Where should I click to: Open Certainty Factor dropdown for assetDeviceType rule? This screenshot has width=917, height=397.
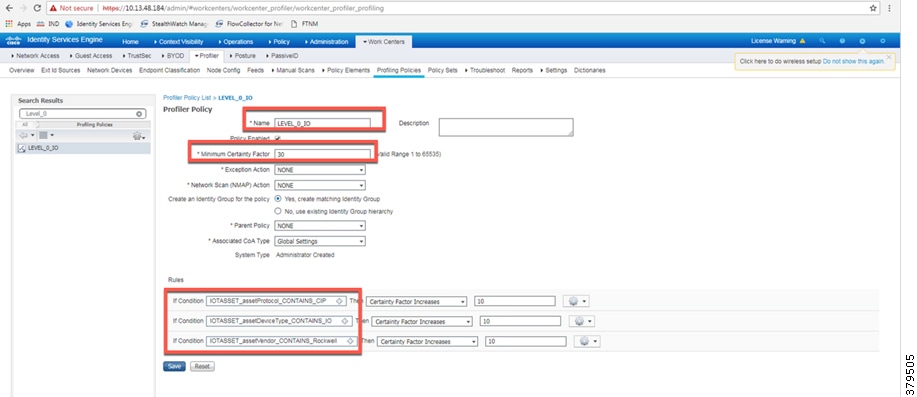(422, 322)
